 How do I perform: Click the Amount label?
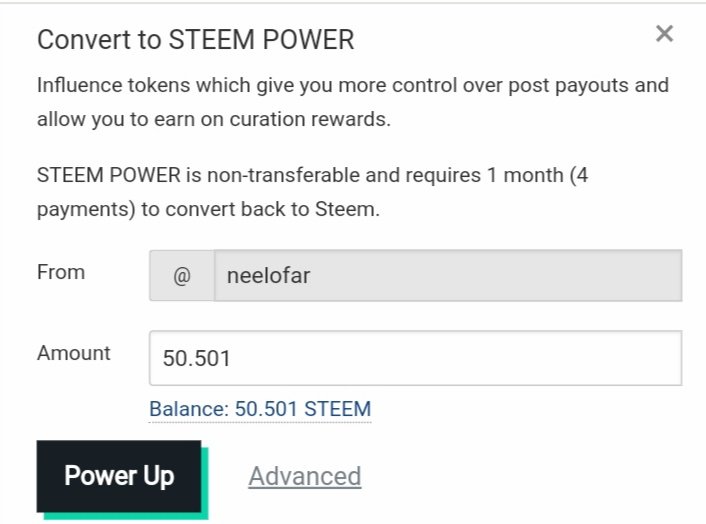pos(74,353)
